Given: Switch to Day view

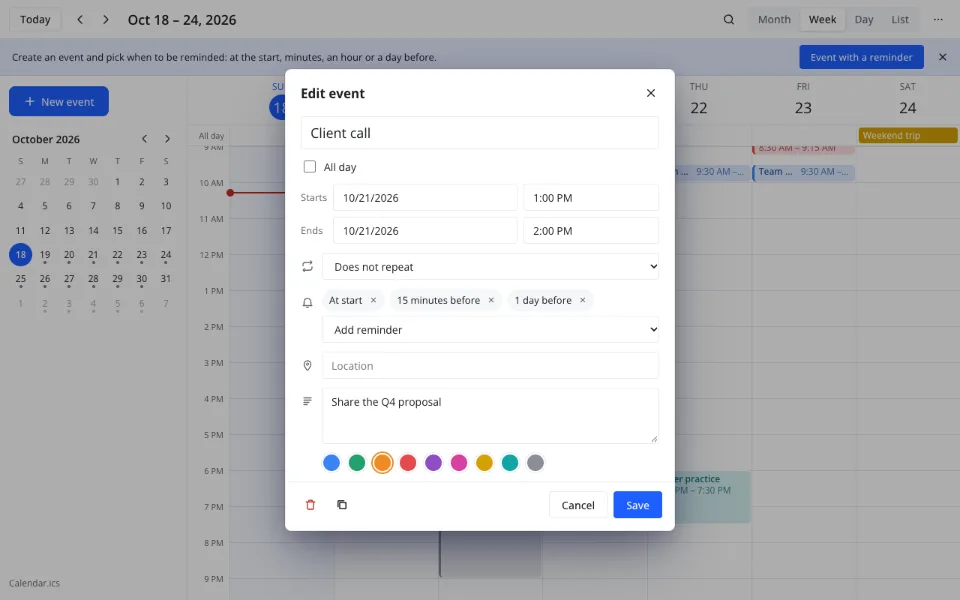Looking at the screenshot, I should click(864, 20).
